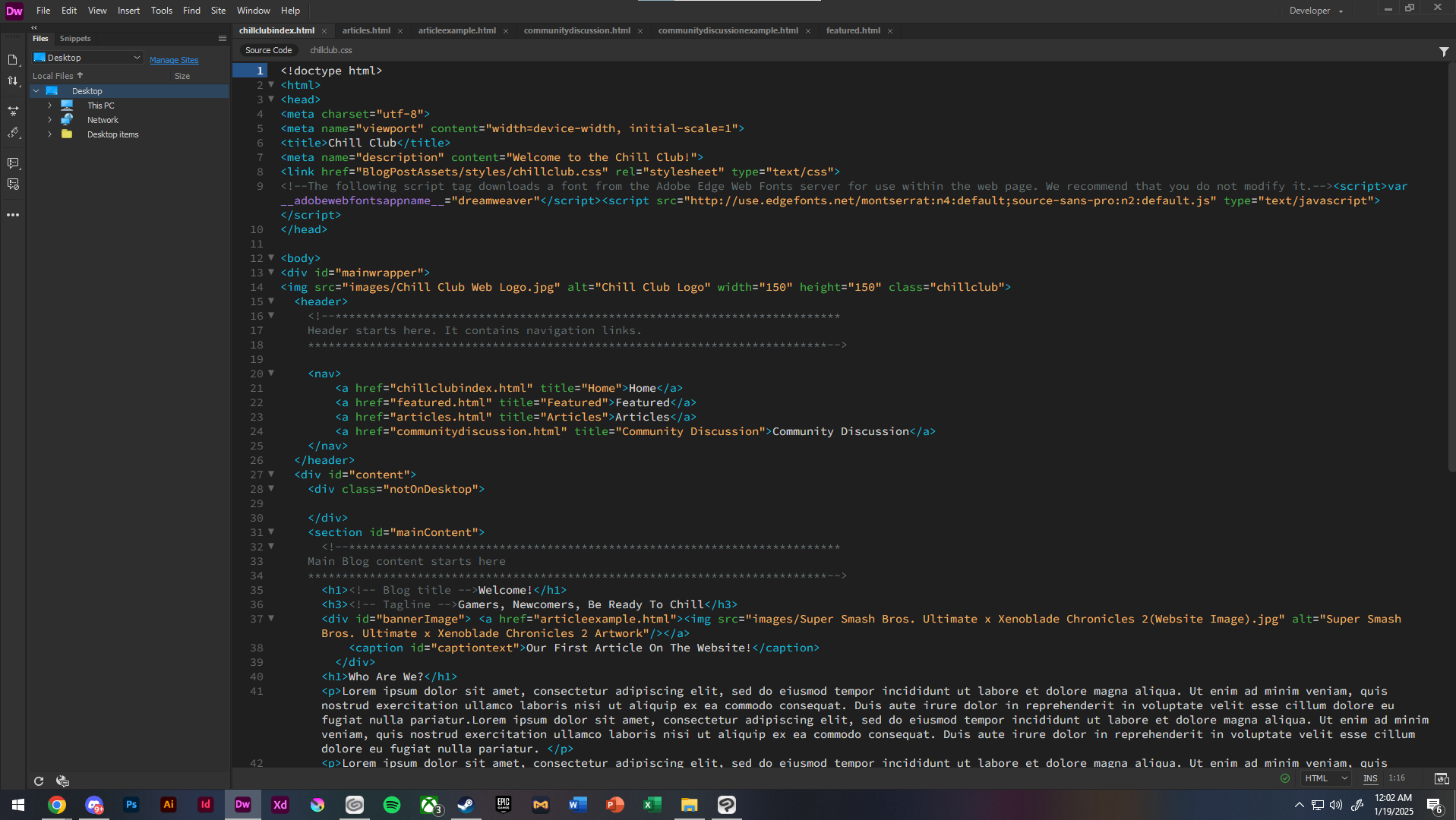Click the Dreamweaver Dw logo icon
Viewport: 1456px width, 820px height.
pos(14,11)
